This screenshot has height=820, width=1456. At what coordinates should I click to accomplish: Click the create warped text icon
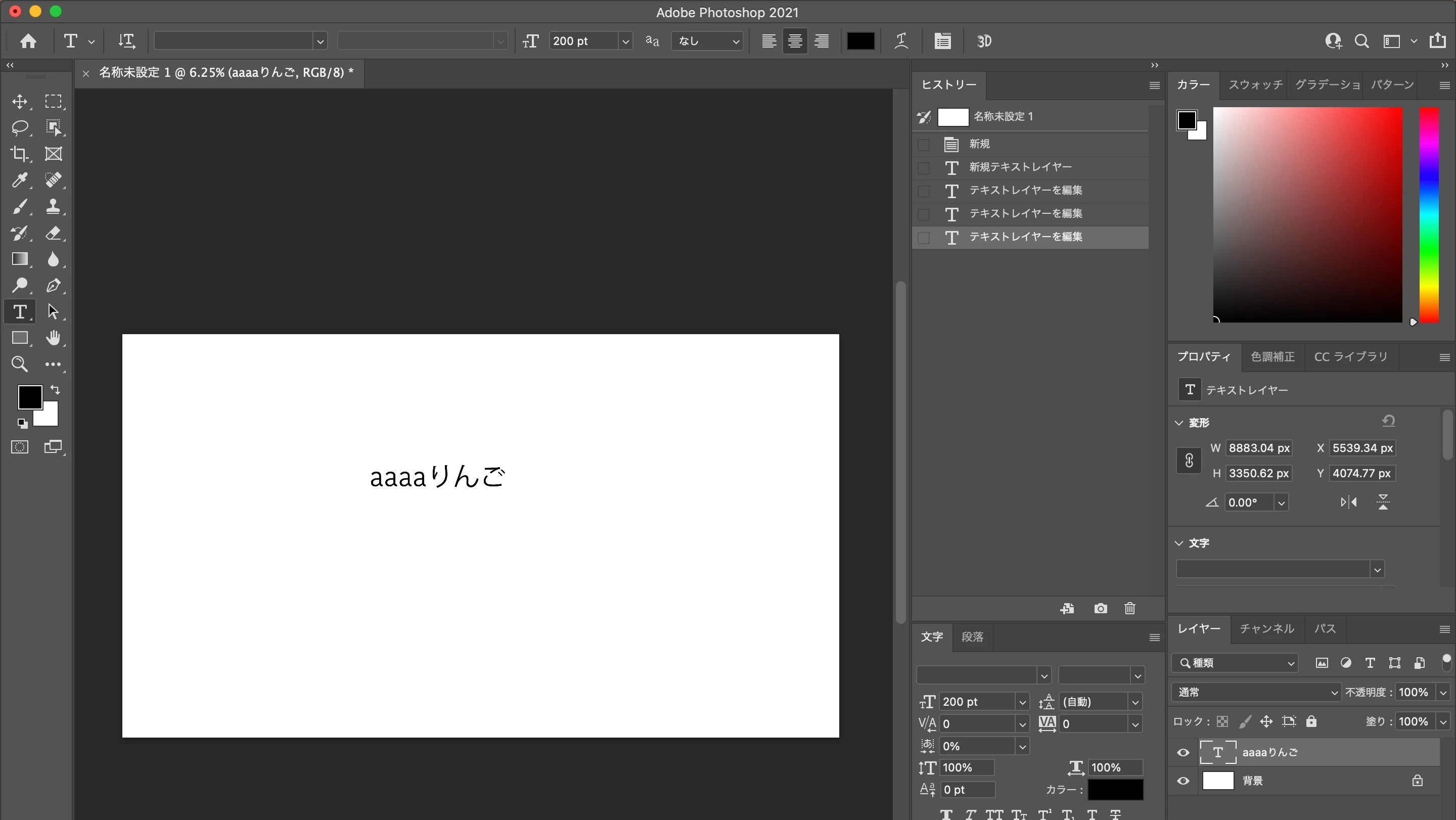click(x=901, y=41)
